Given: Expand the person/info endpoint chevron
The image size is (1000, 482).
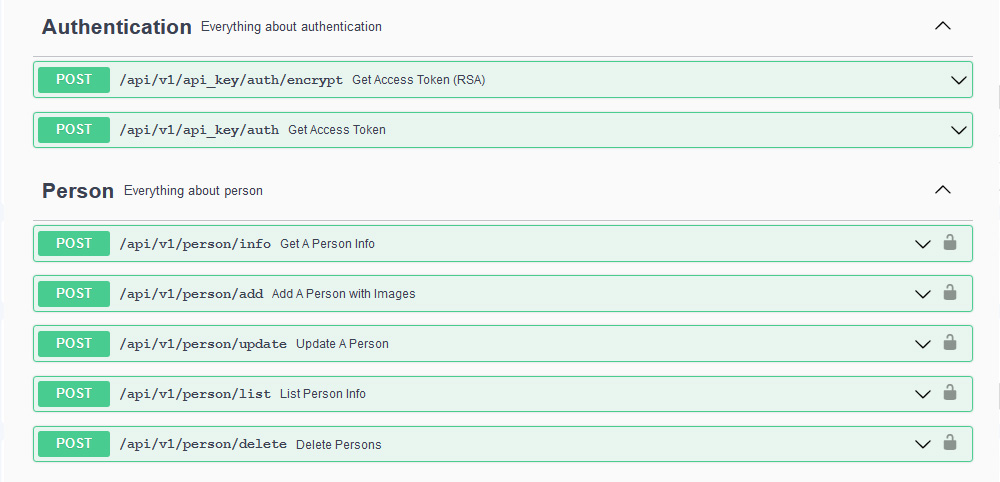Looking at the screenshot, I should pos(923,244).
